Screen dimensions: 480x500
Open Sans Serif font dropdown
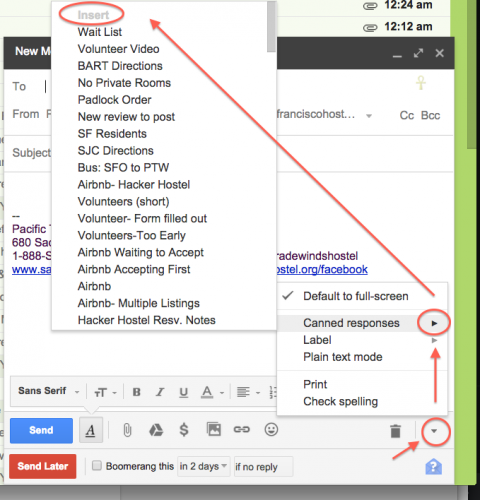[49, 391]
